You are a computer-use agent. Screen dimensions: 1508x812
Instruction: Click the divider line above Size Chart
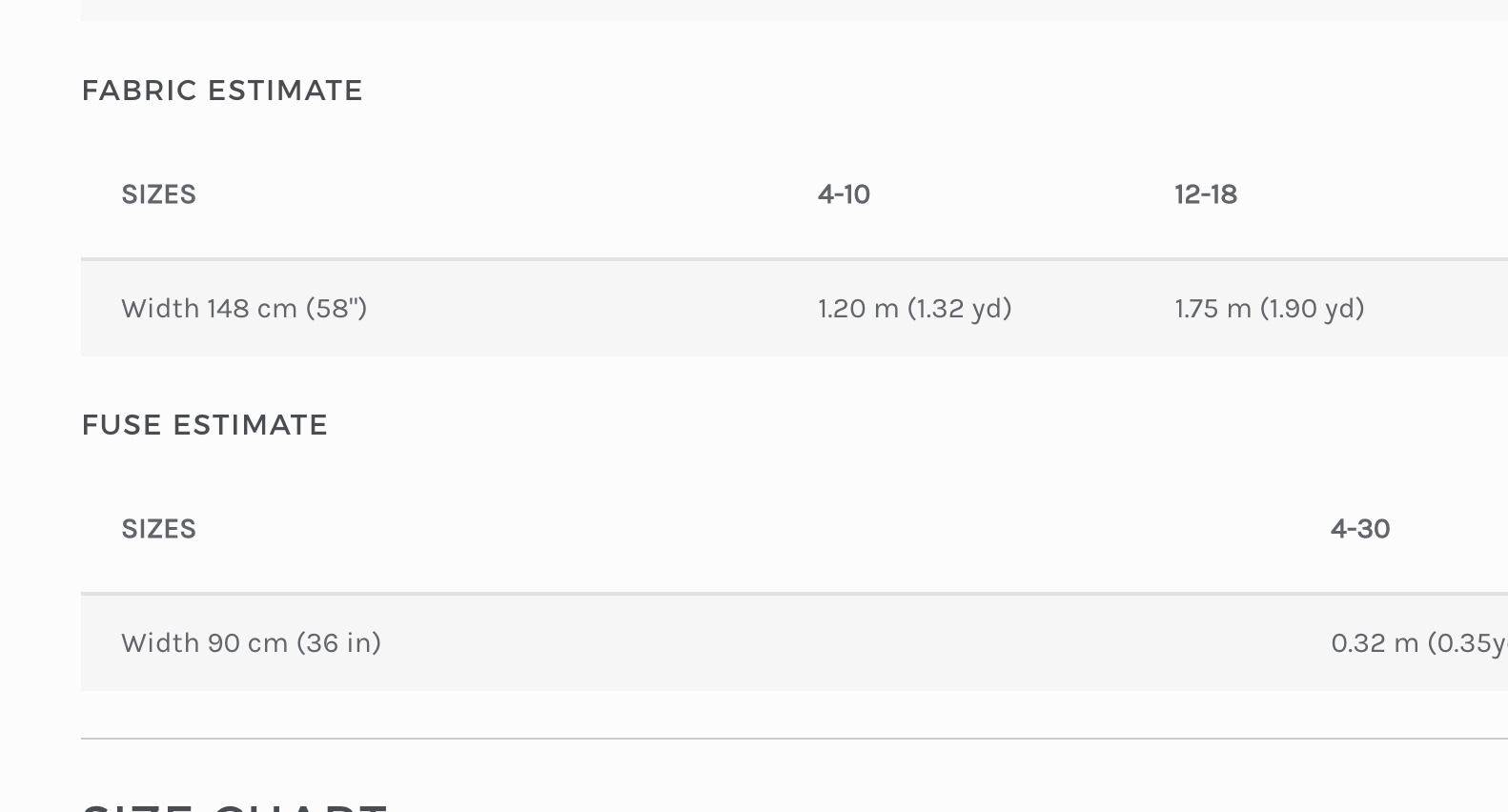point(794,739)
